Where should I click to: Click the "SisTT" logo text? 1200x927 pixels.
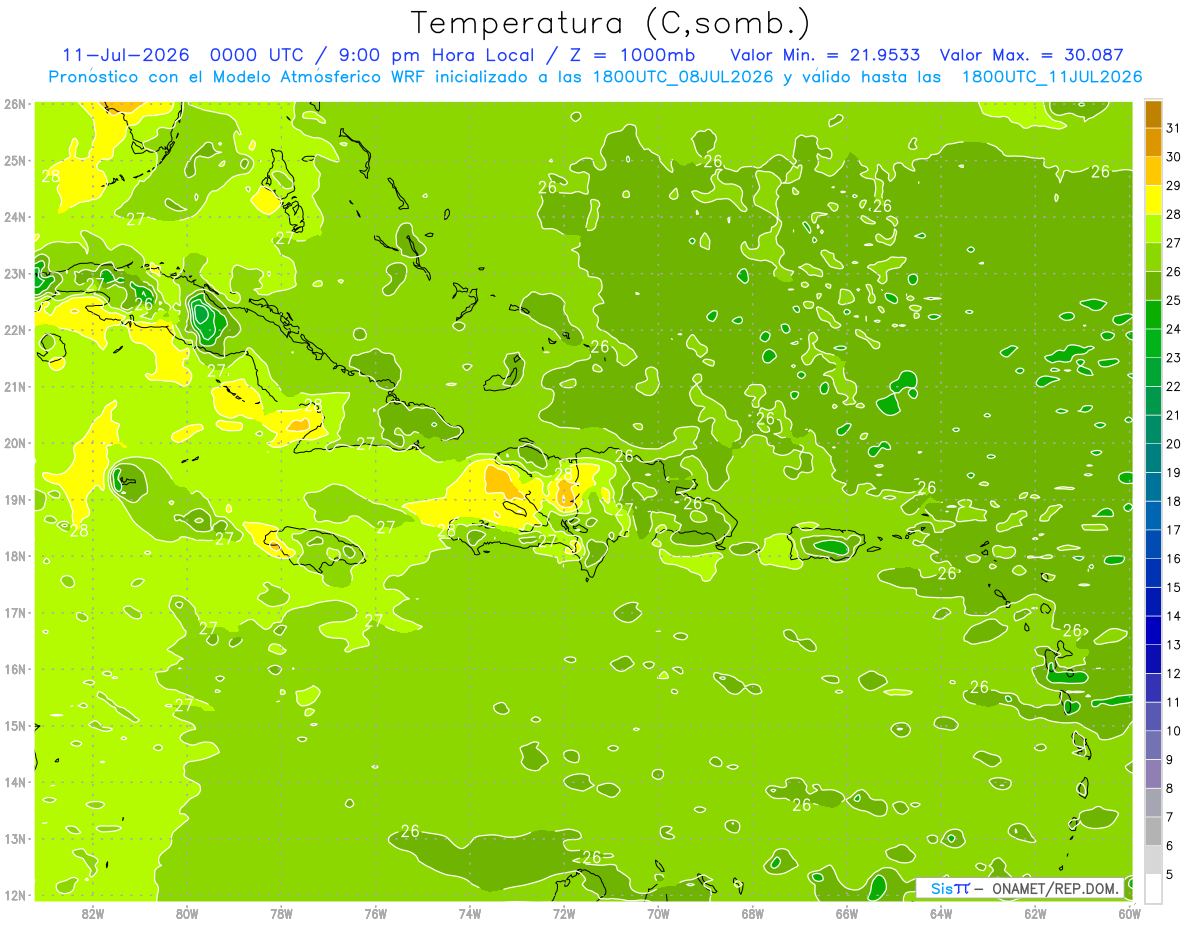click(950, 888)
